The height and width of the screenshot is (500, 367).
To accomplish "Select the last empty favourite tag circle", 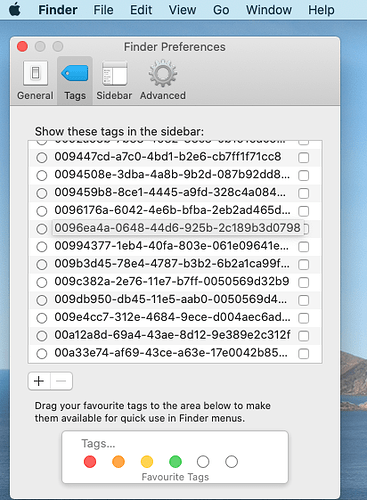I will click(x=231, y=462).
